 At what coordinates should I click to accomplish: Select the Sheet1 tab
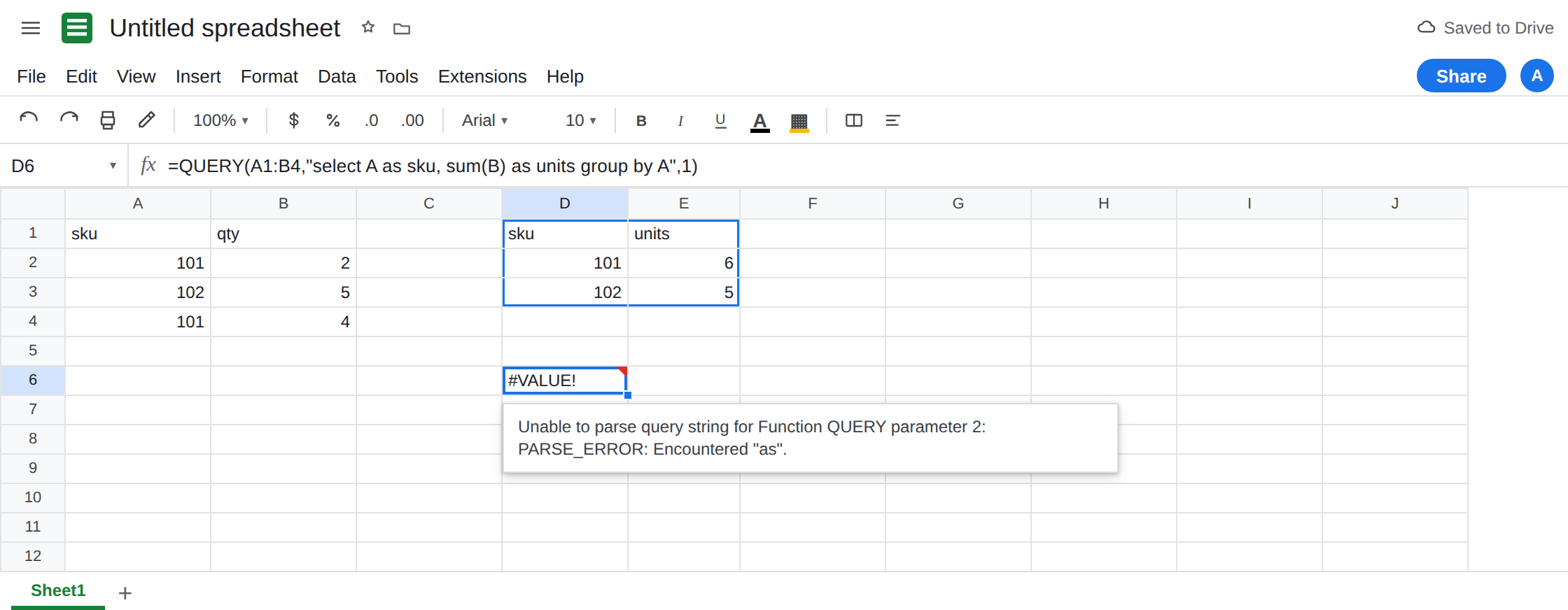click(58, 590)
